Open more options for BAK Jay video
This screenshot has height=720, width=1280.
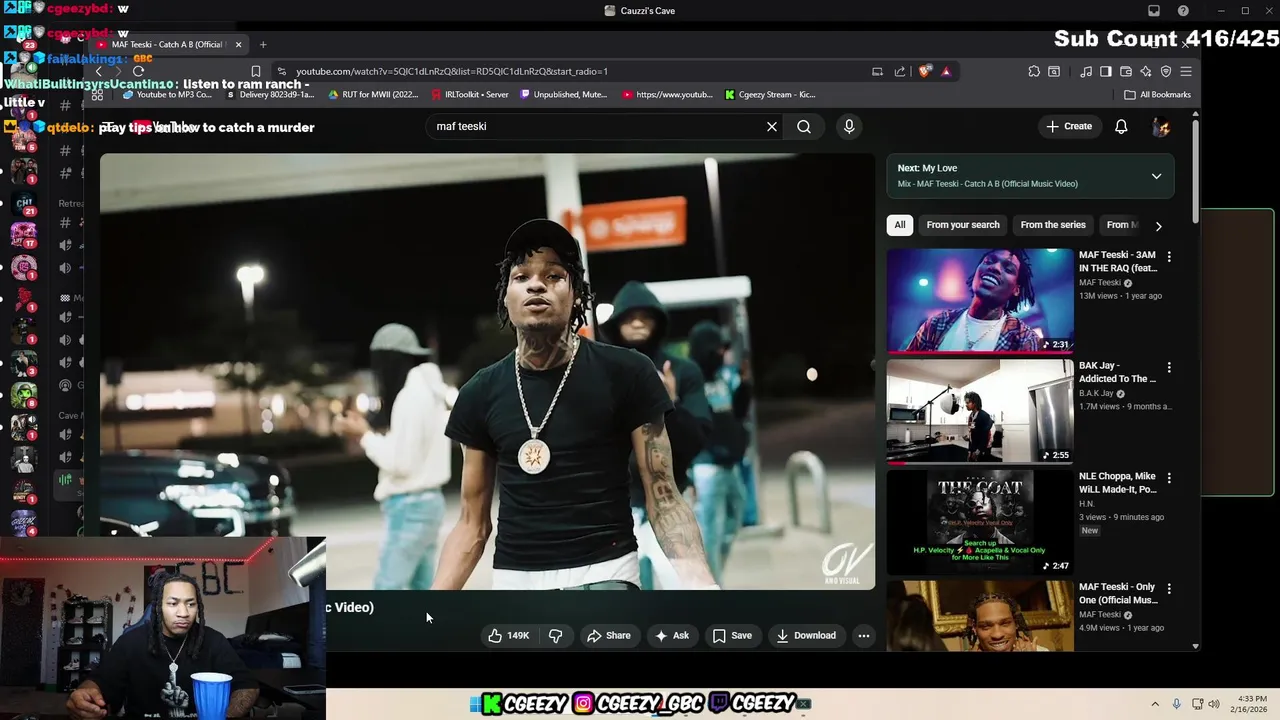click(1169, 368)
